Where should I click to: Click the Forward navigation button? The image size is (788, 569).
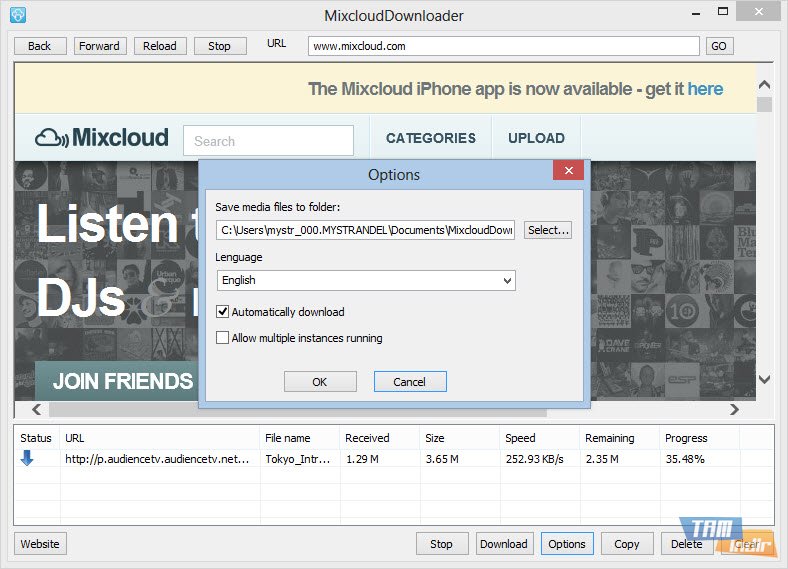pyautogui.click(x=100, y=46)
